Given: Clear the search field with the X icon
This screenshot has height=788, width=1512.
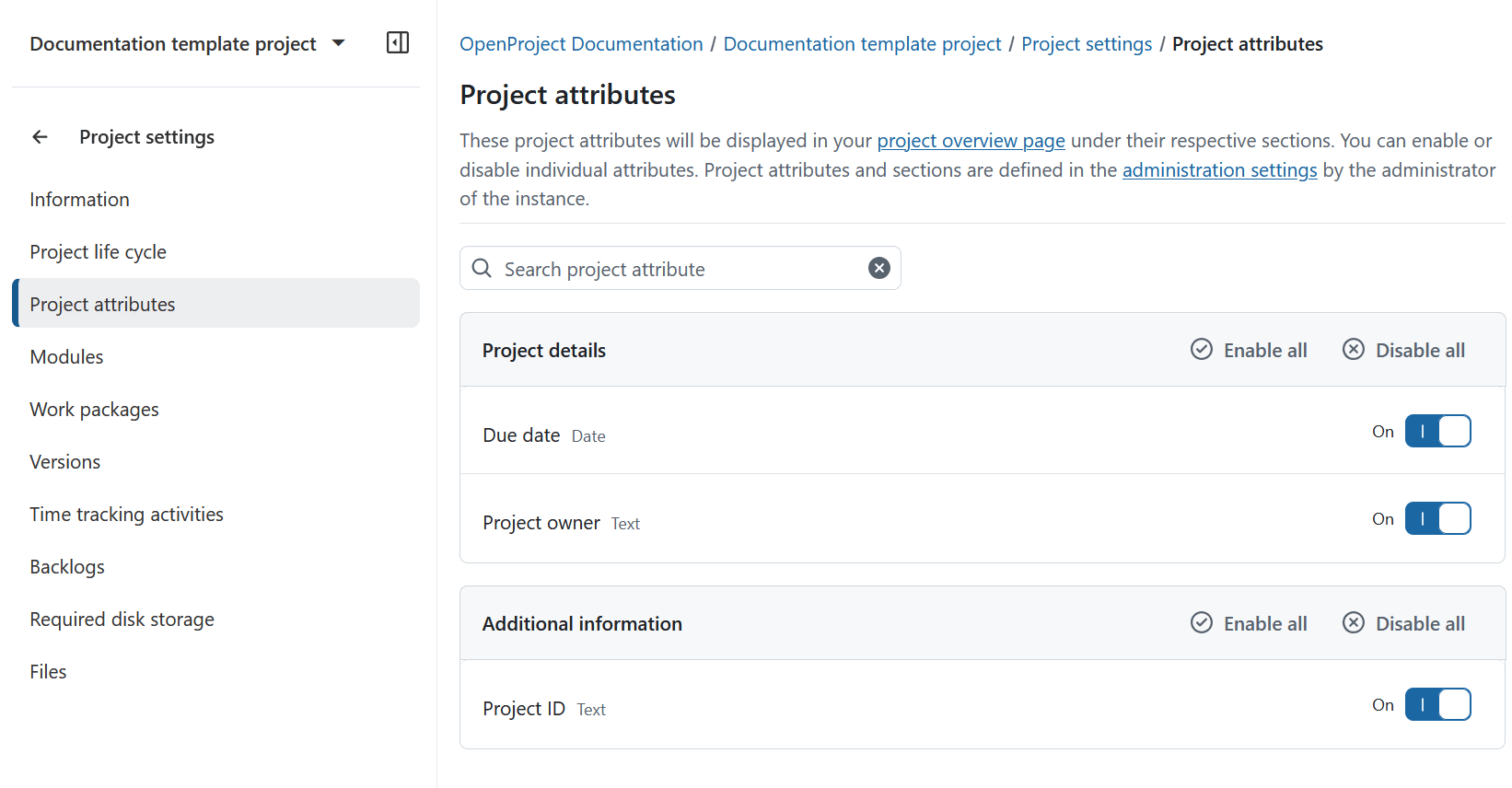Looking at the screenshot, I should pyautogui.click(x=879, y=268).
